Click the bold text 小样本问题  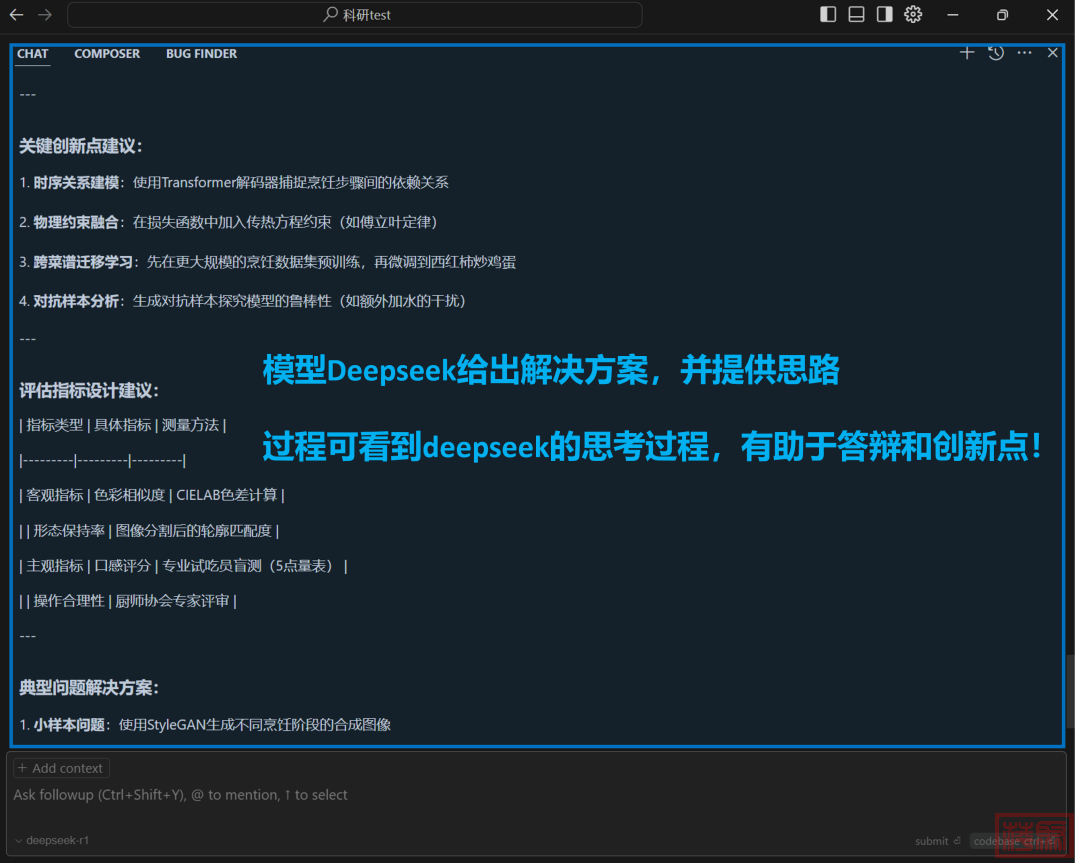coord(69,725)
